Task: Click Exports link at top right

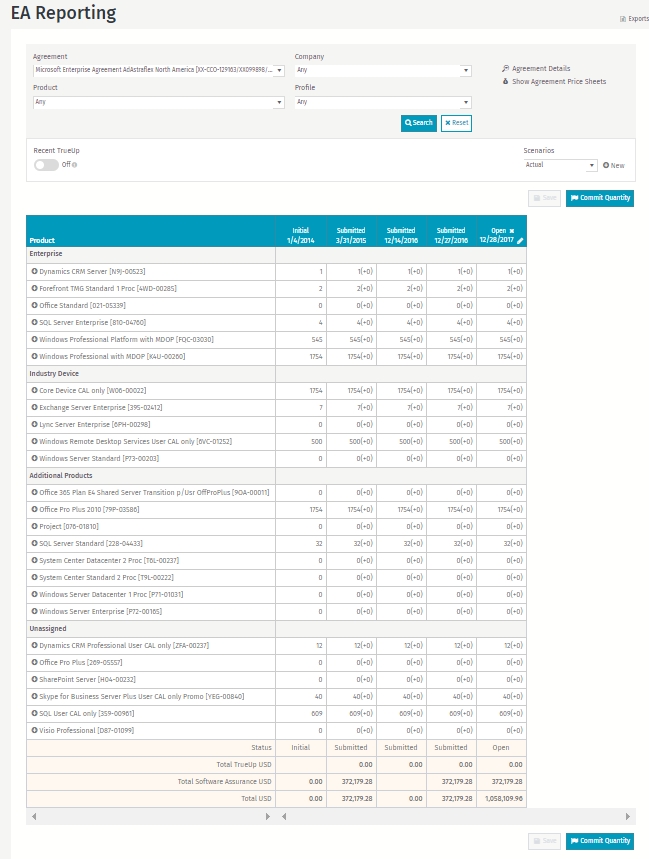Action: (635, 19)
